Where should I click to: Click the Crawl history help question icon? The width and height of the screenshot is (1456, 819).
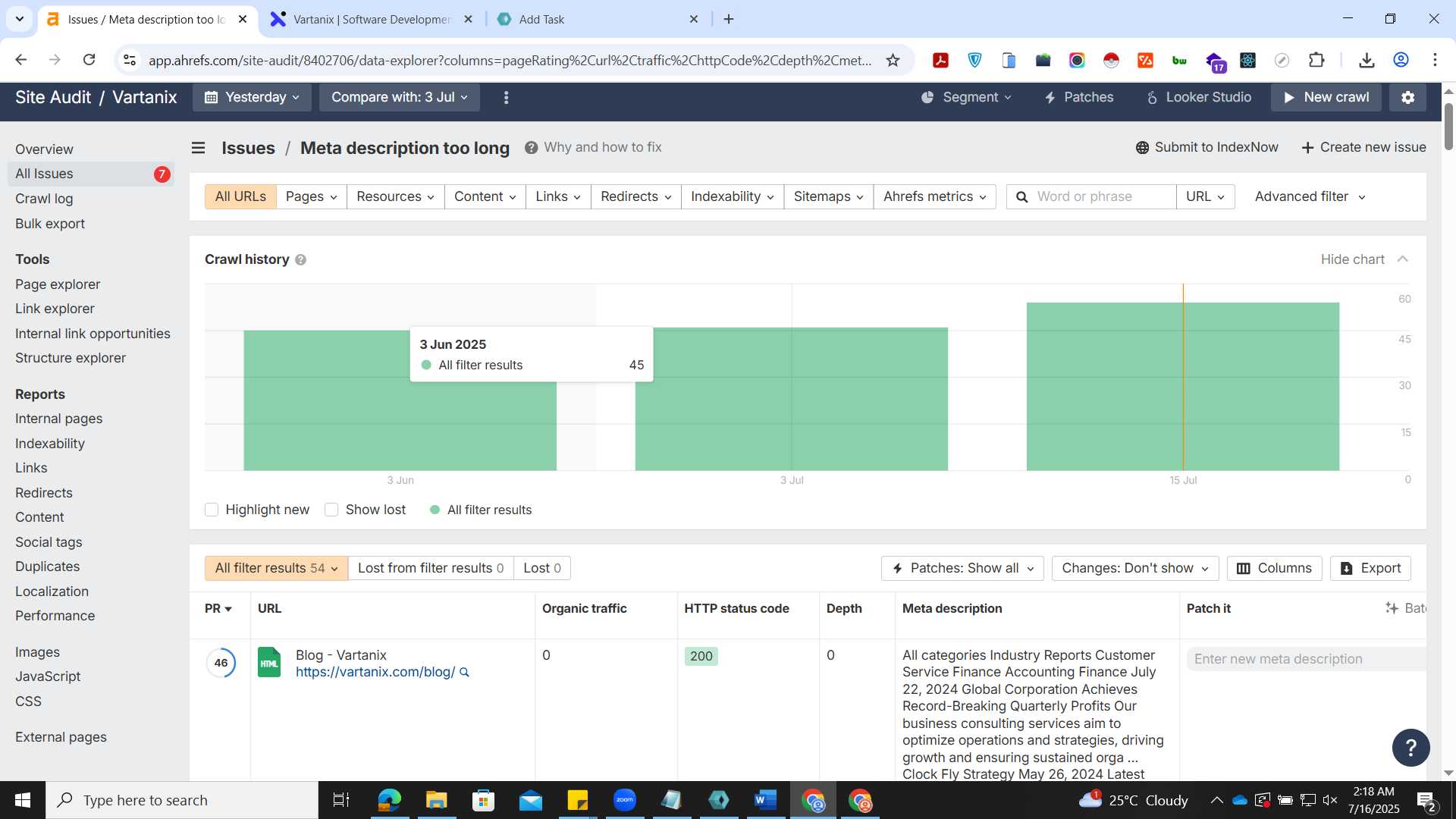[300, 259]
